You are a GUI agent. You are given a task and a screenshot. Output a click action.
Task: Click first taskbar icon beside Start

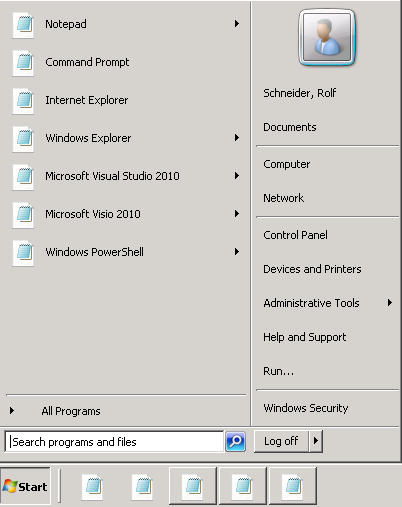pyautogui.click(x=92, y=487)
